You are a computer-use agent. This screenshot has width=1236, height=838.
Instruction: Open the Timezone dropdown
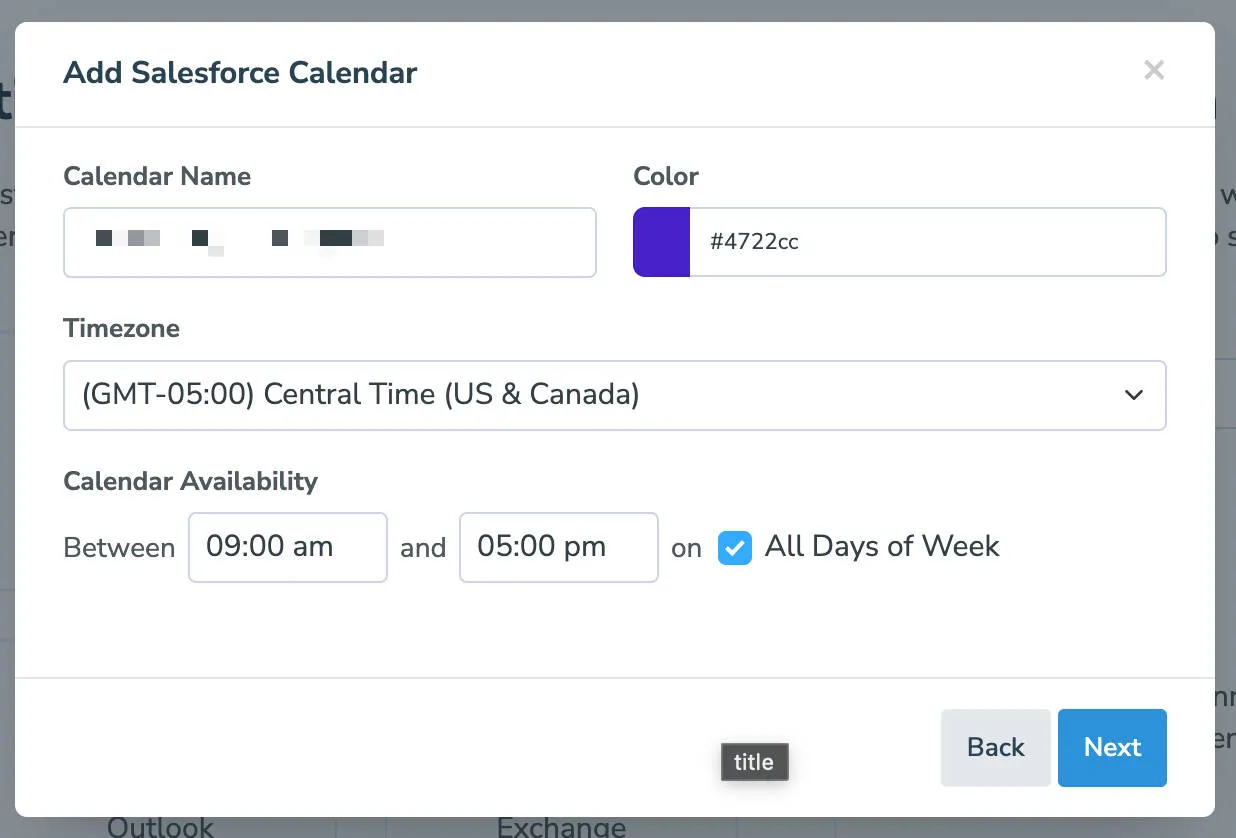click(614, 395)
